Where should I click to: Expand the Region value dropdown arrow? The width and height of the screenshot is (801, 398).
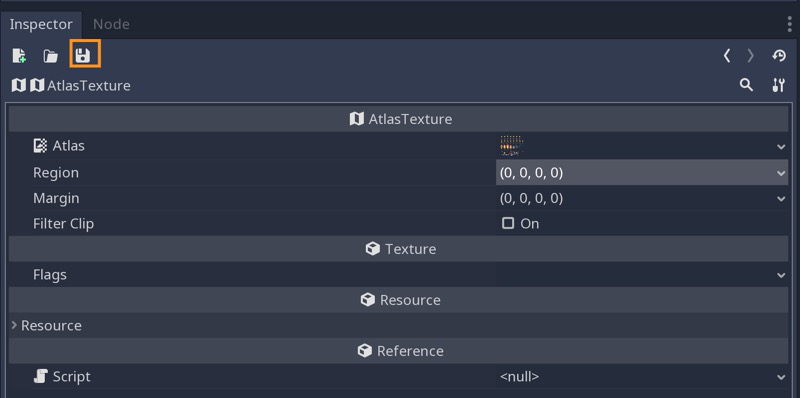tap(781, 173)
